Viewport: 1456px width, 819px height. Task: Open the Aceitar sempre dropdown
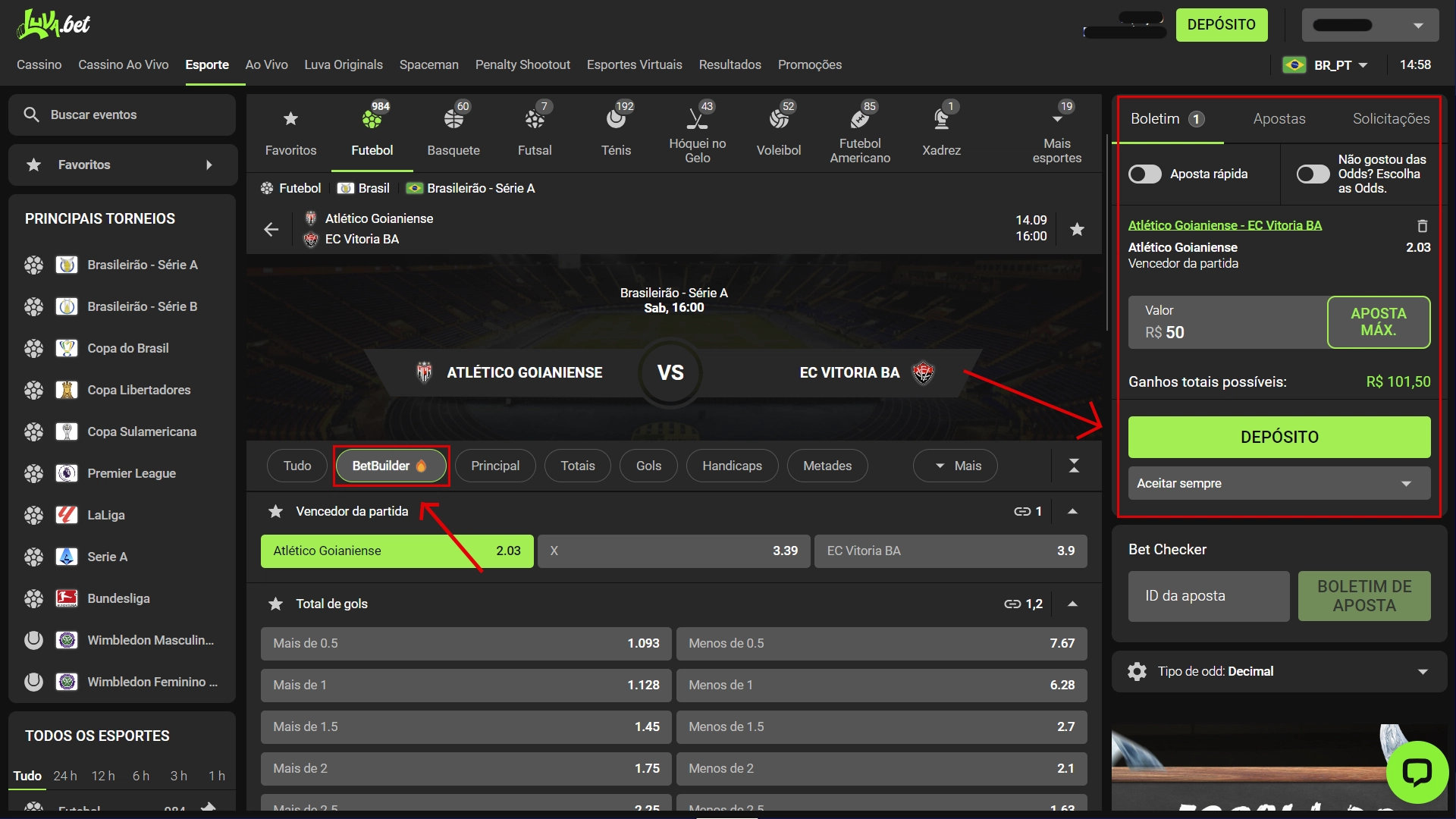(1279, 484)
